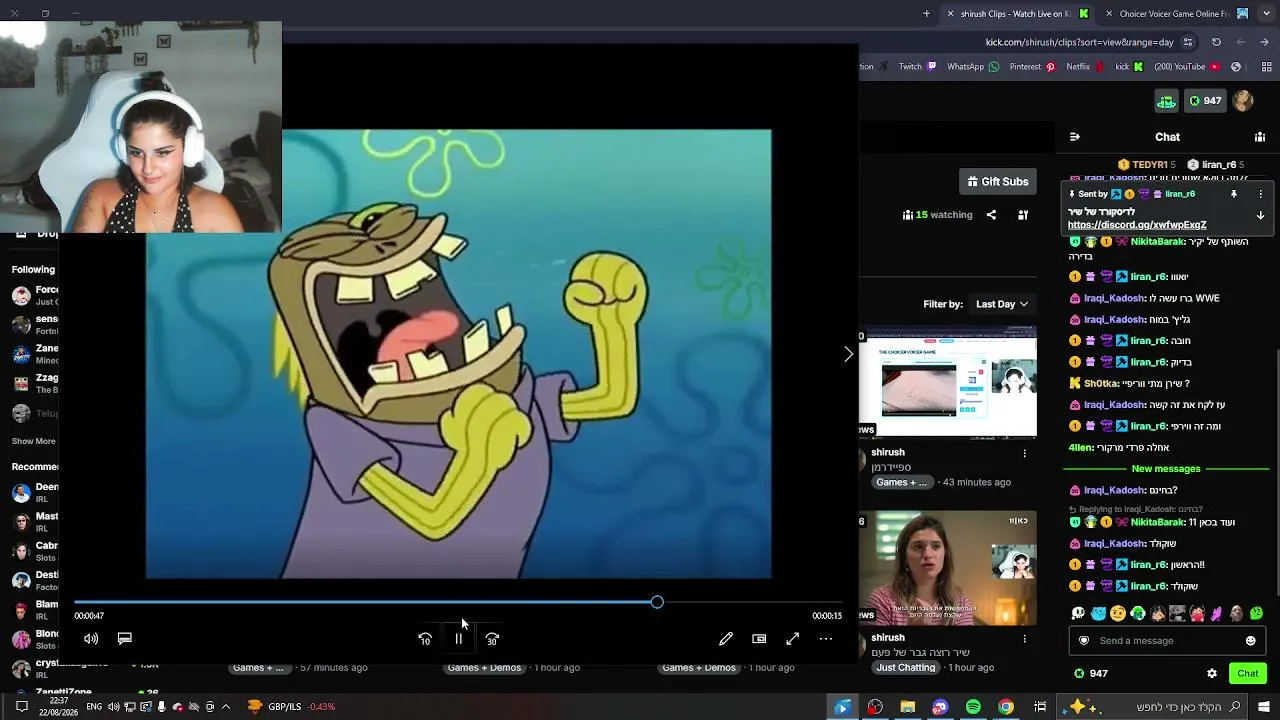The height and width of the screenshot is (720, 1280).
Task: Open the Netflix bookmark
Action: point(1085,67)
